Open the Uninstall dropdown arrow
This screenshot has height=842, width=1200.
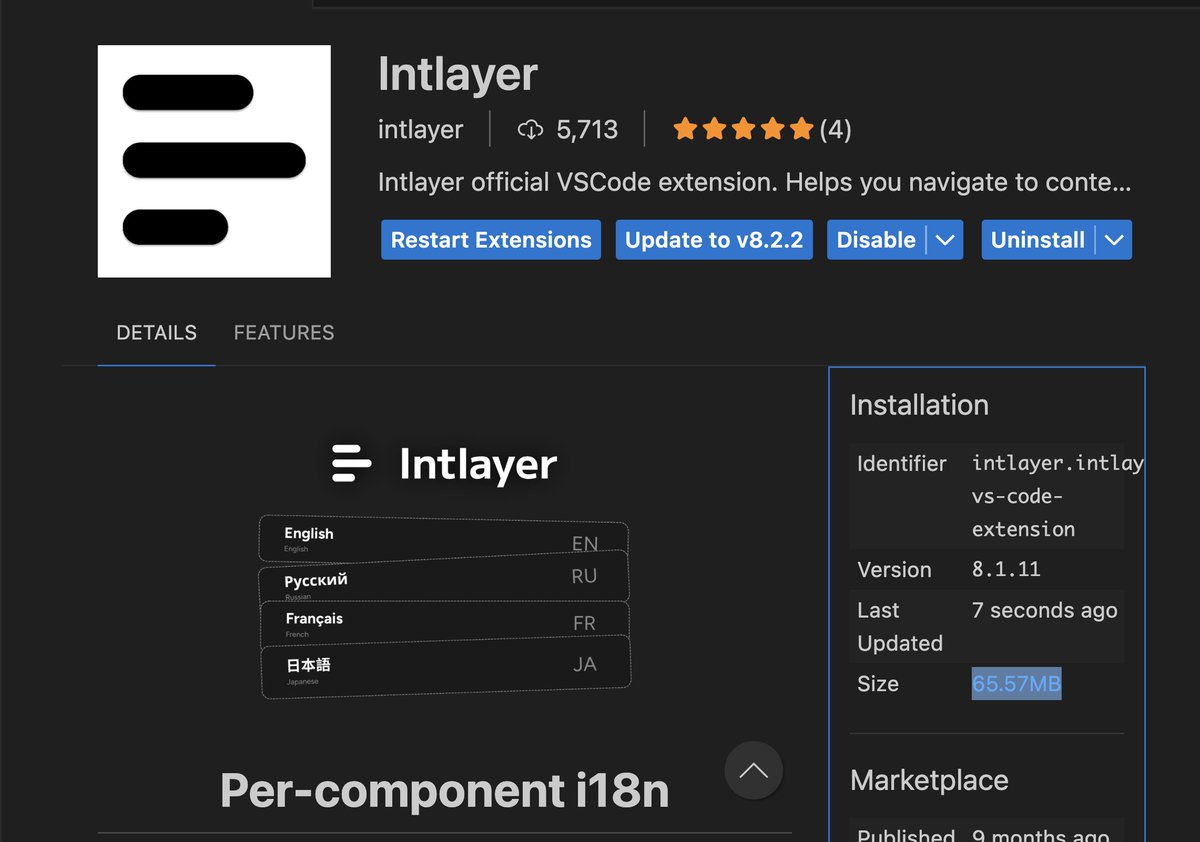click(x=1114, y=240)
